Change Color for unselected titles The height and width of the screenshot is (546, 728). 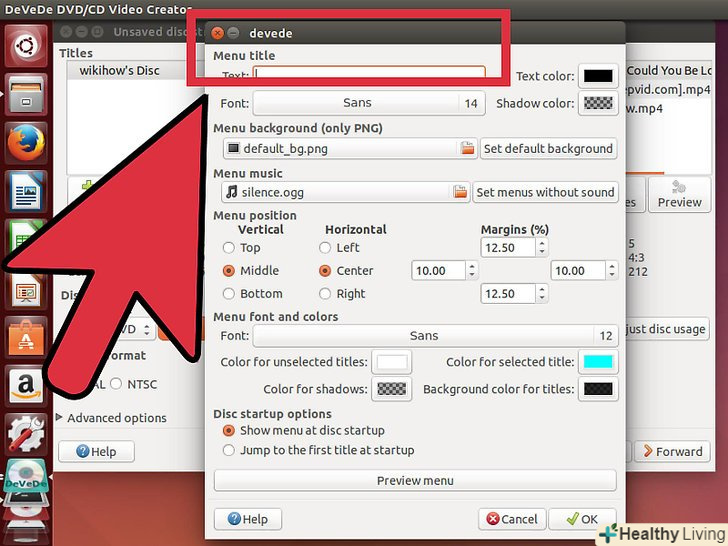(x=392, y=362)
